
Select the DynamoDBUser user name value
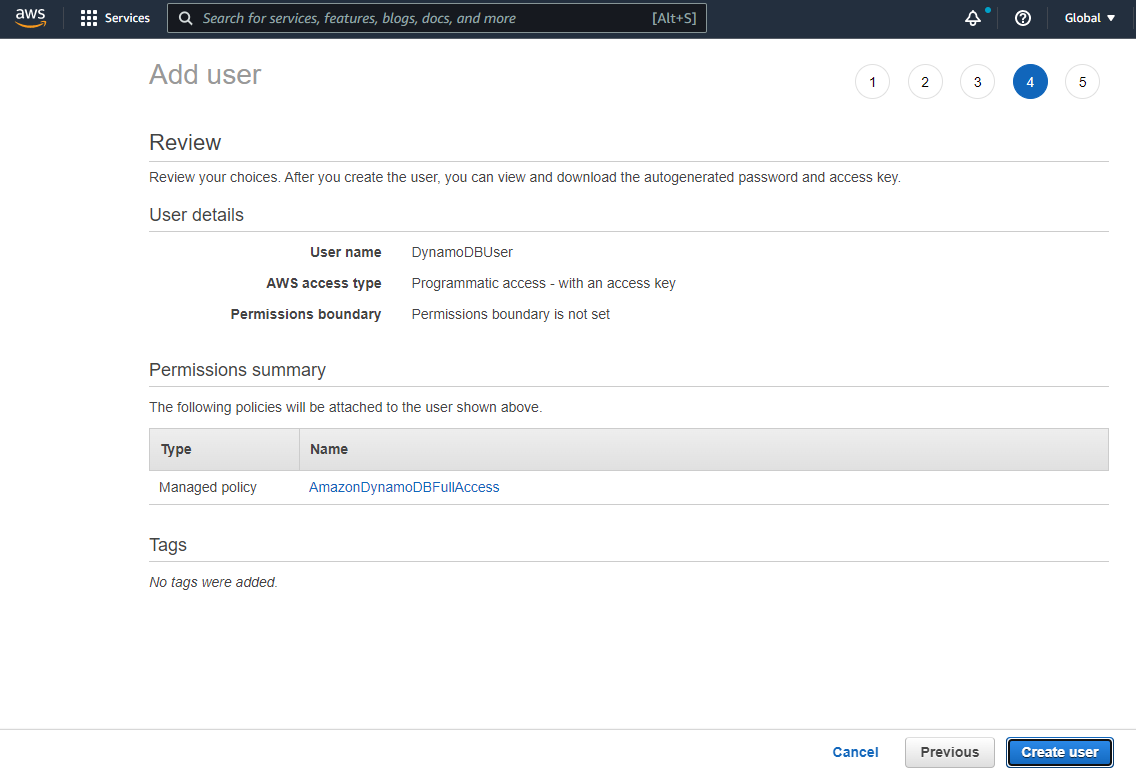462,252
